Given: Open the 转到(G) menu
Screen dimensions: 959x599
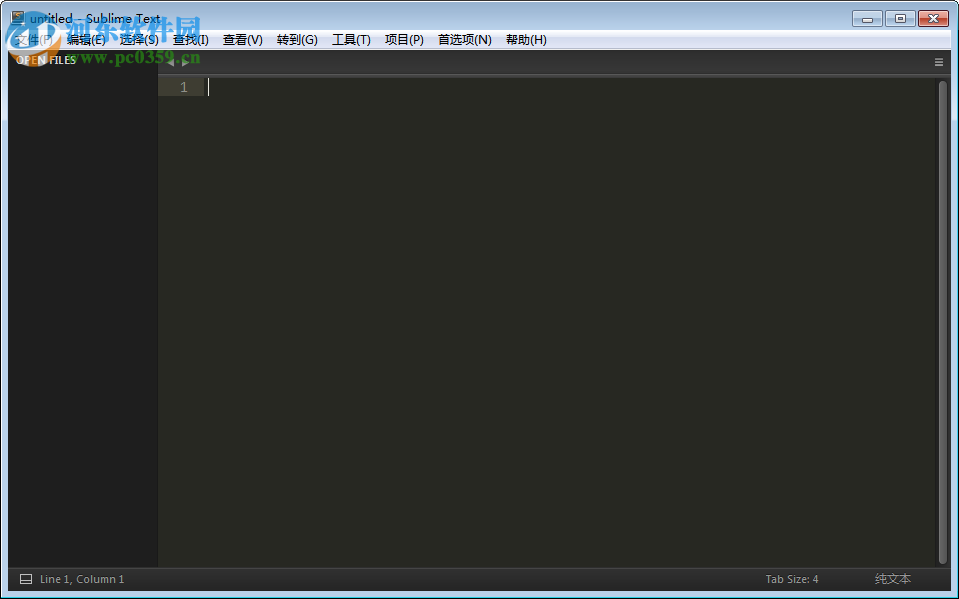Looking at the screenshot, I should pos(296,40).
